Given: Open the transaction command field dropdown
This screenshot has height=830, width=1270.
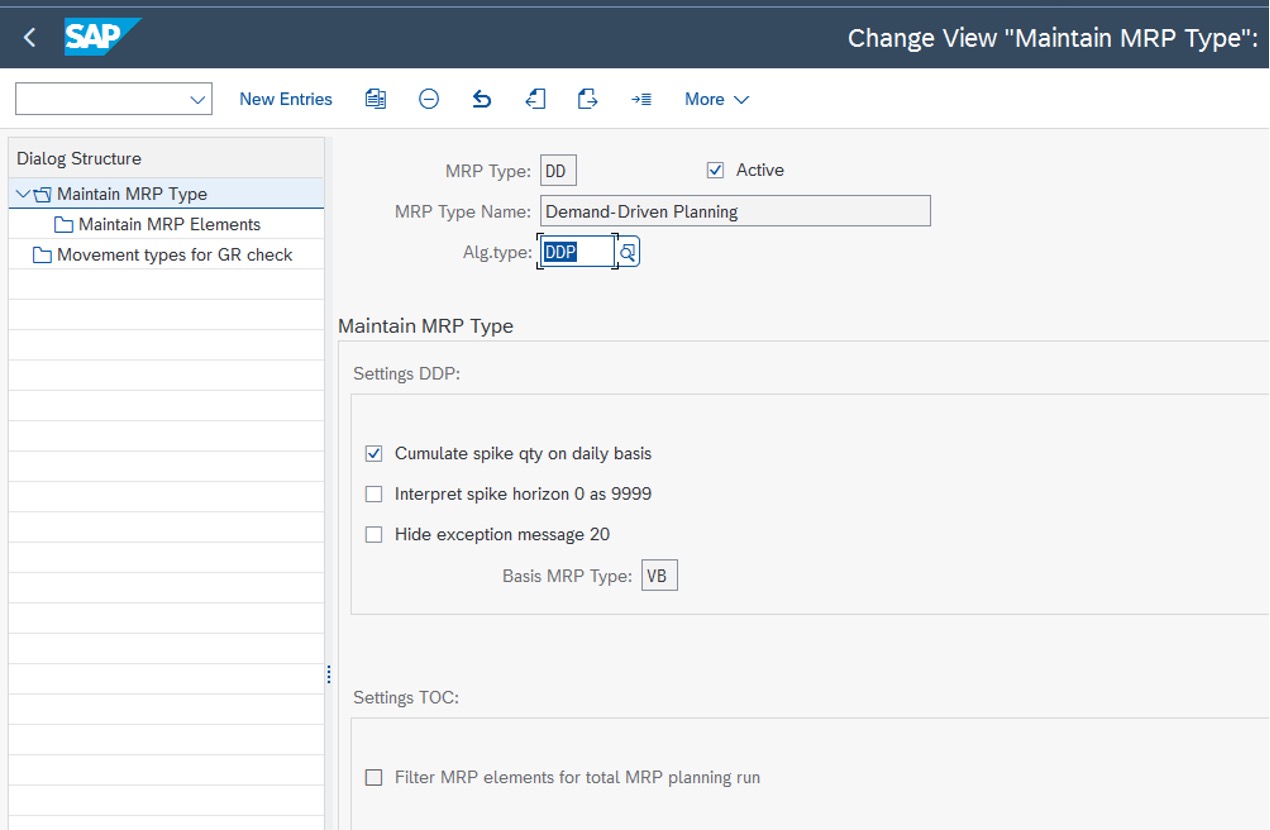Looking at the screenshot, I should pos(196,98).
